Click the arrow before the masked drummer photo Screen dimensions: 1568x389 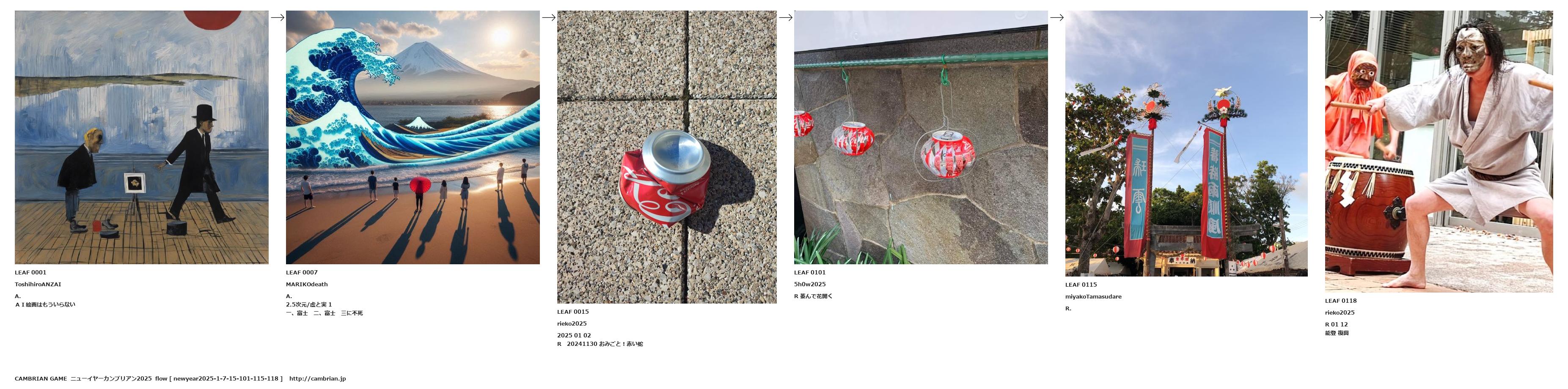click(1317, 18)
